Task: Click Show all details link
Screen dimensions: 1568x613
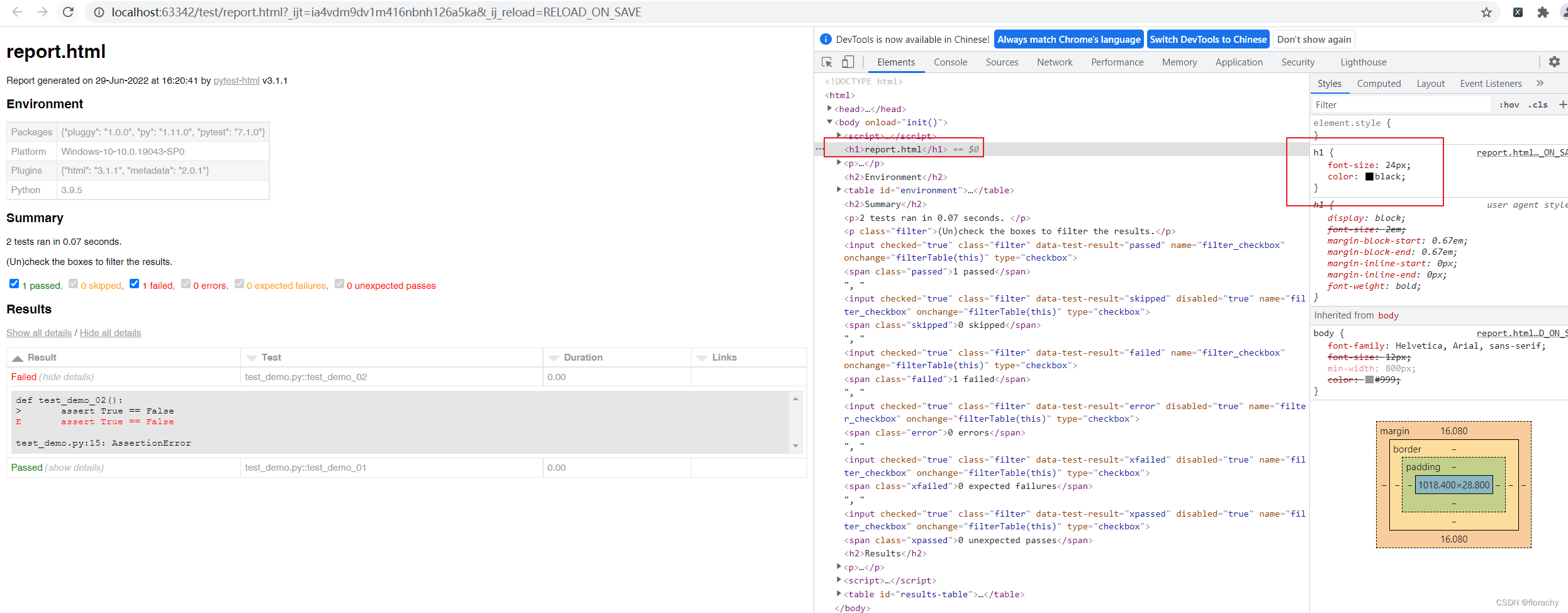Action: pos(39,333)
